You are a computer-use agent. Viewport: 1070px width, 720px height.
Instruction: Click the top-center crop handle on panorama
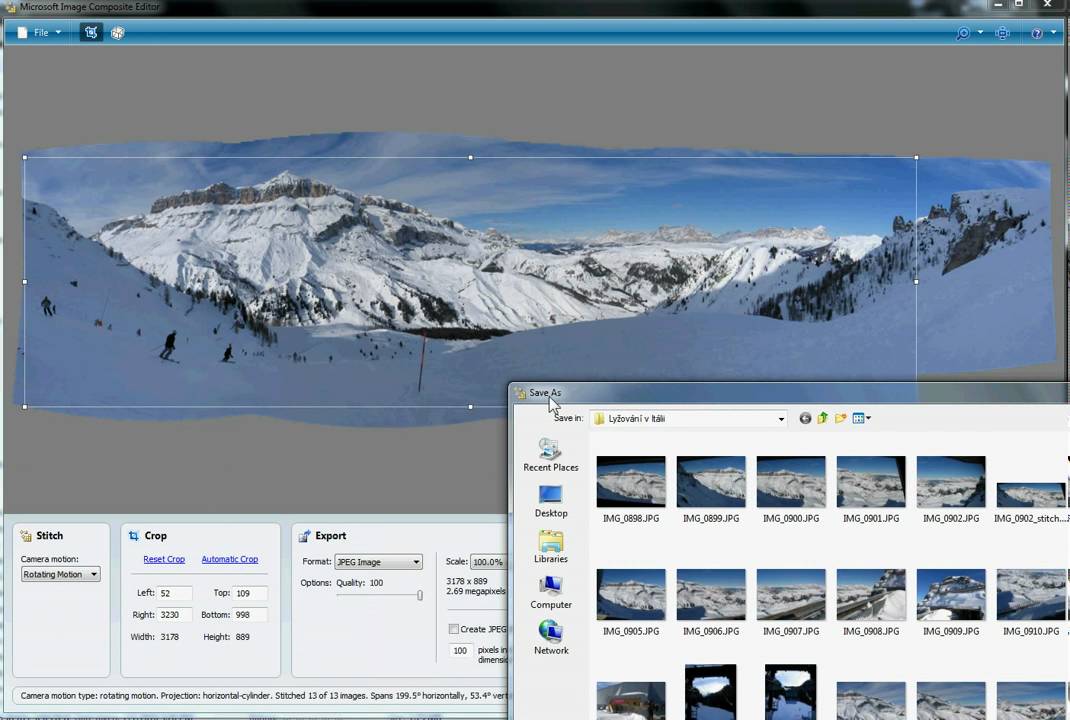tap(471, 158)
